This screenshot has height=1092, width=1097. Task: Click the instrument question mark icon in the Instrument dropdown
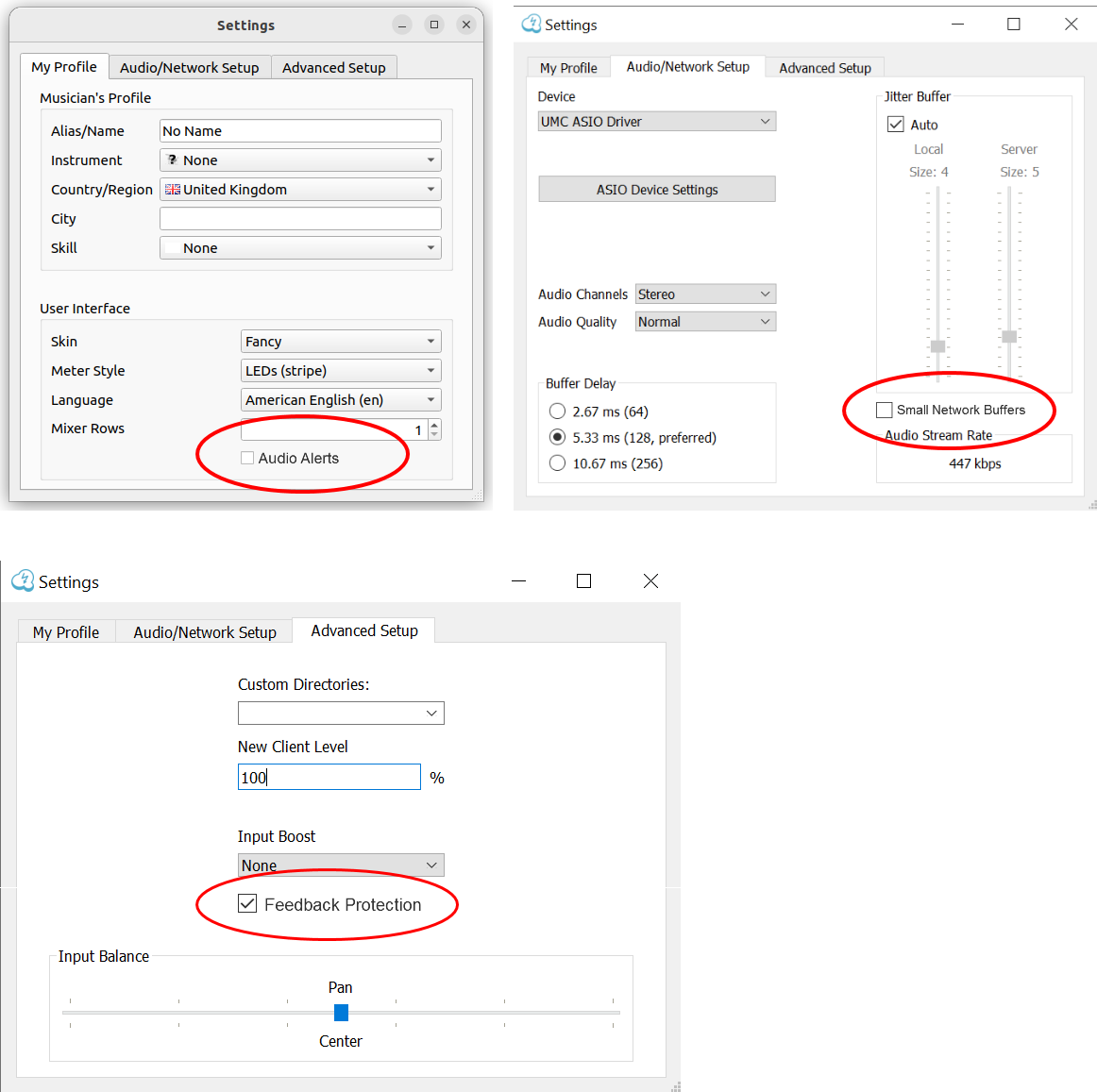click(172, 160)
